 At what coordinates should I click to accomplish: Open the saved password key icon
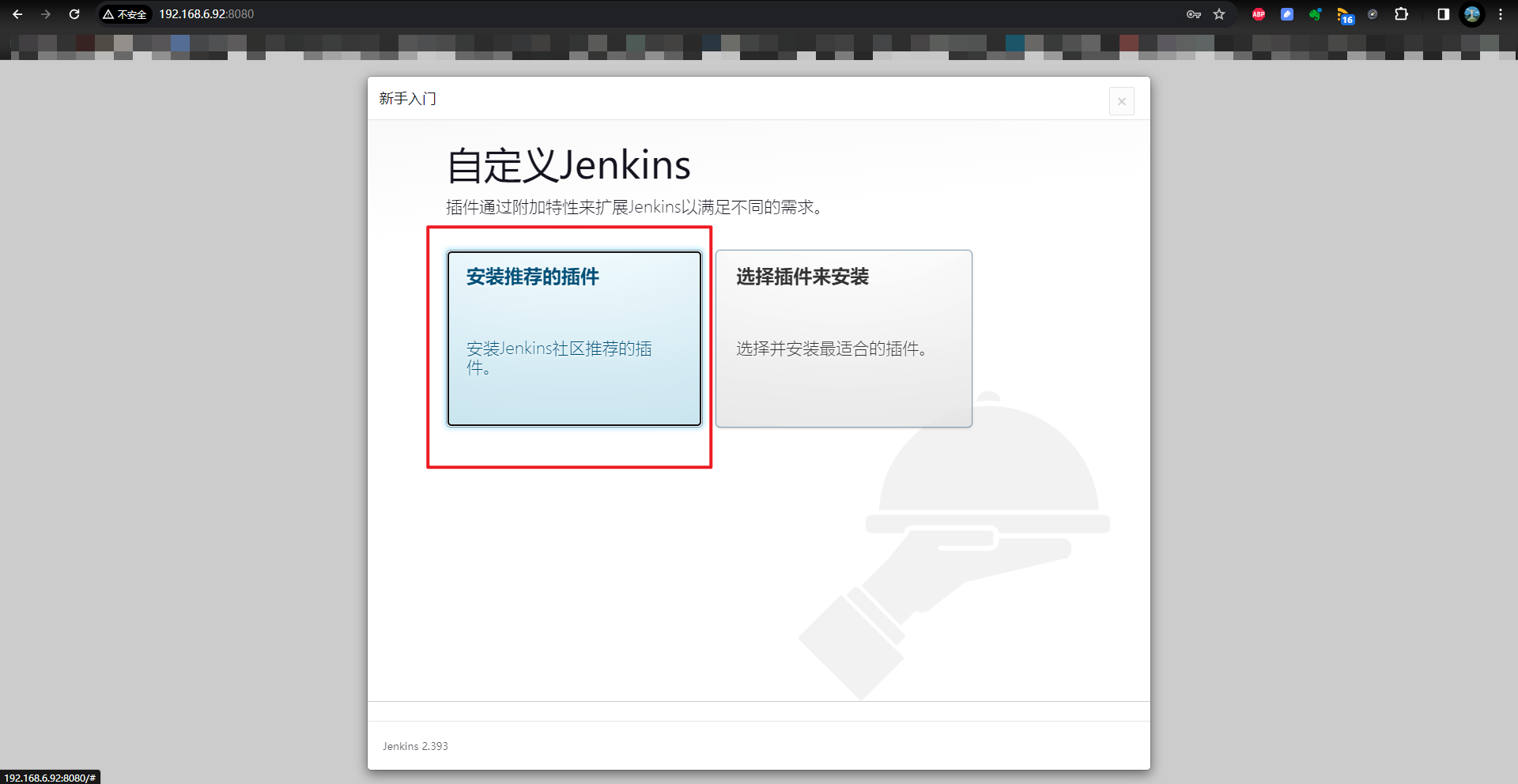[1194, 14]
